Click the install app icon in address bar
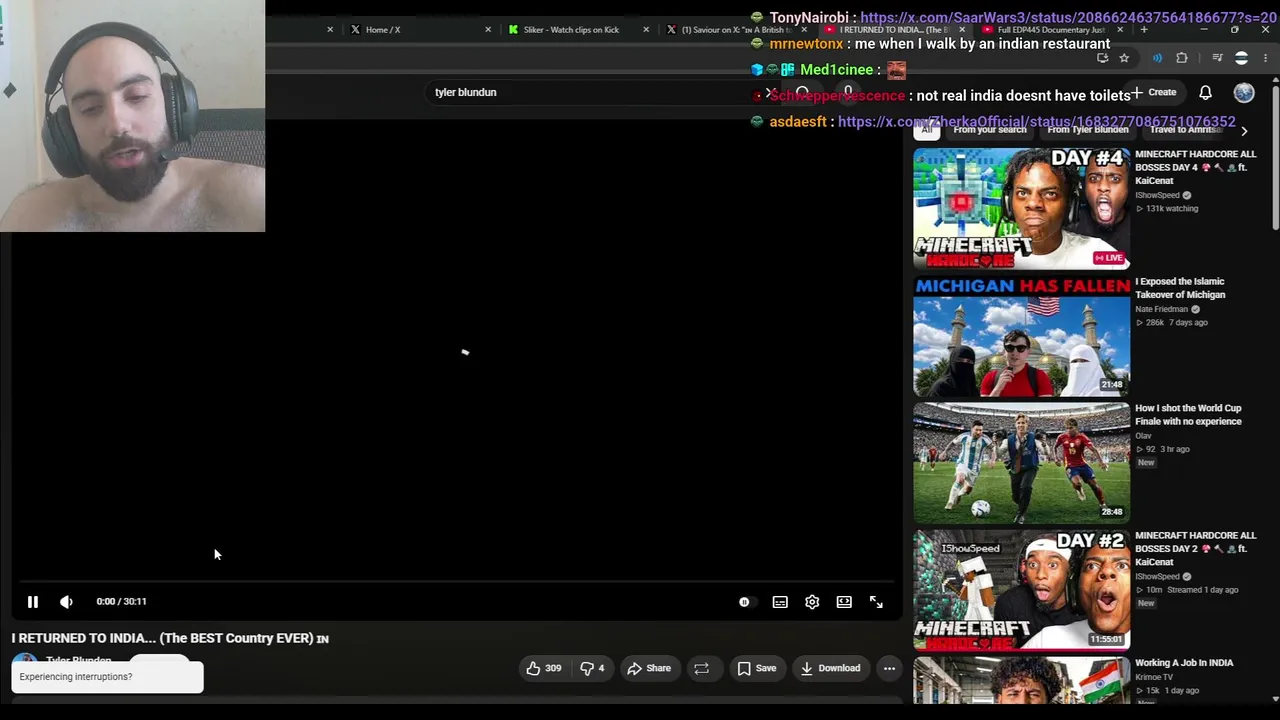 click(x=1102, y=58)
